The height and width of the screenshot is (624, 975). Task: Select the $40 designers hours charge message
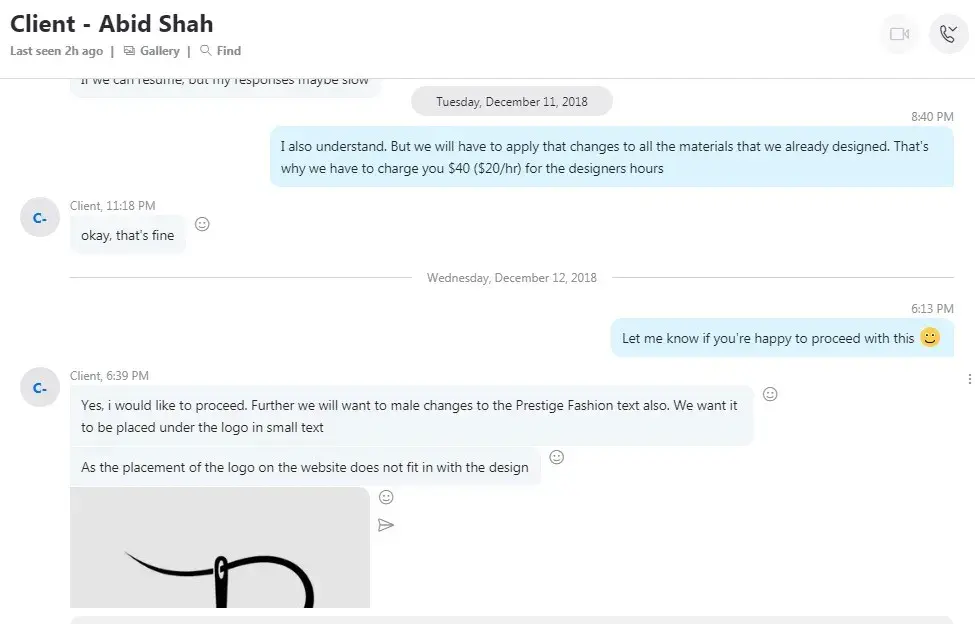point(611,157)
